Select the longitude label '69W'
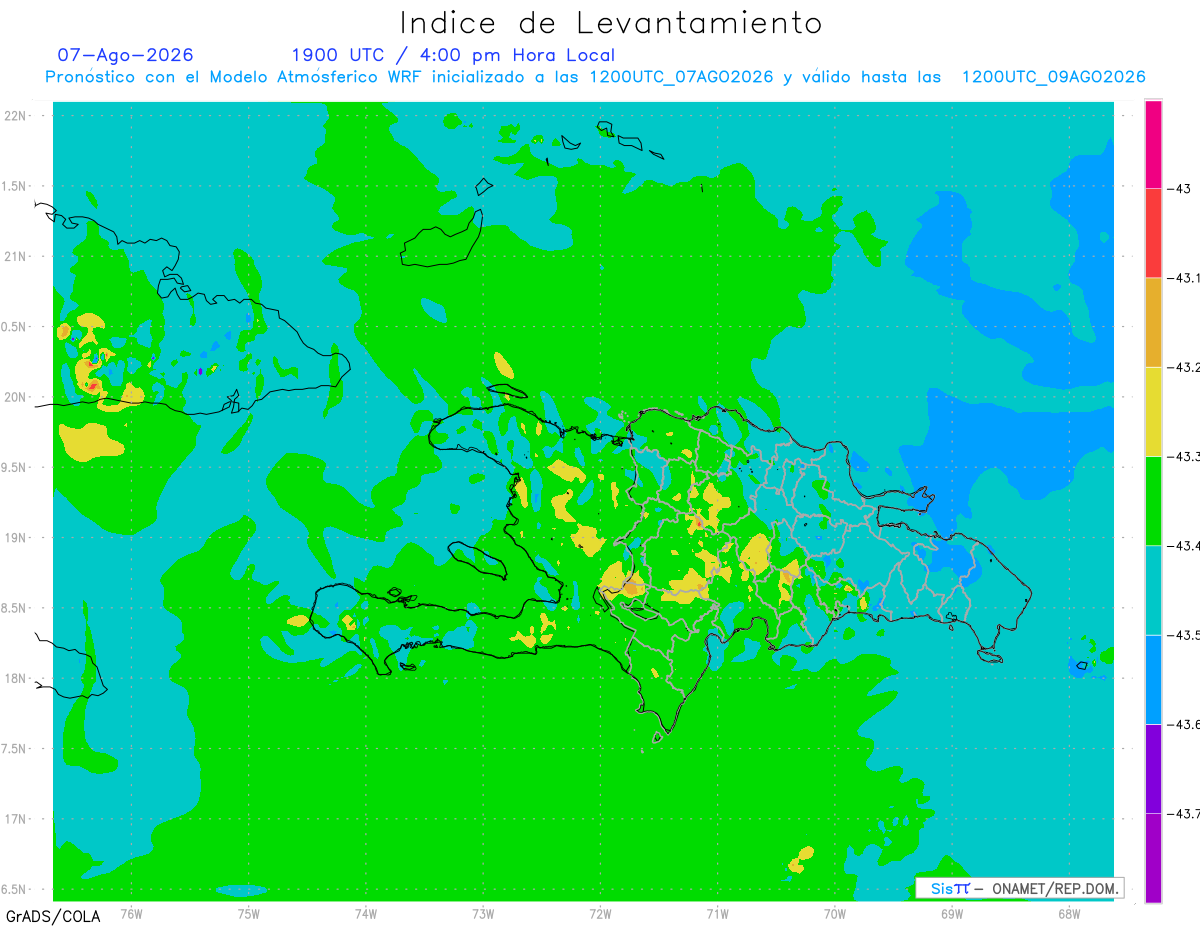1200x927 pixels. [x=951, y=914]
